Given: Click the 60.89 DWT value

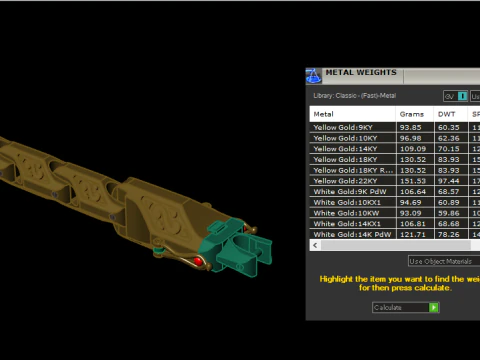Looking at the screenshot, I should [x=449, y=202].
